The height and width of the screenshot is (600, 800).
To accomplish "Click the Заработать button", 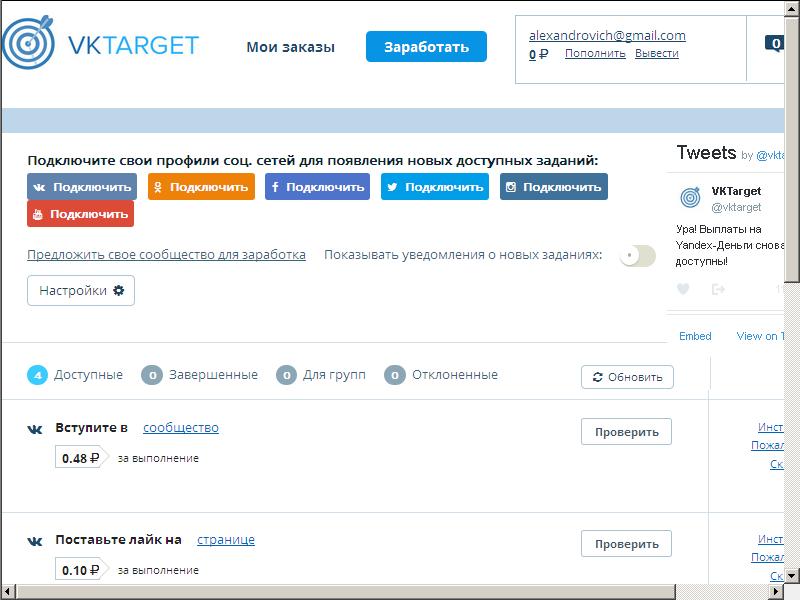I will pos(426,46).
